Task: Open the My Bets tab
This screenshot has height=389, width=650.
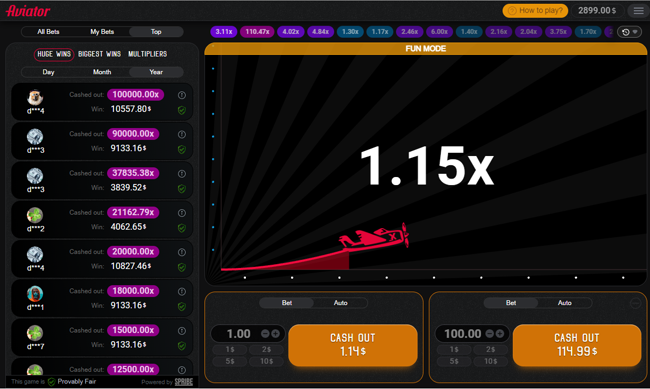Action: coord(102,32)
